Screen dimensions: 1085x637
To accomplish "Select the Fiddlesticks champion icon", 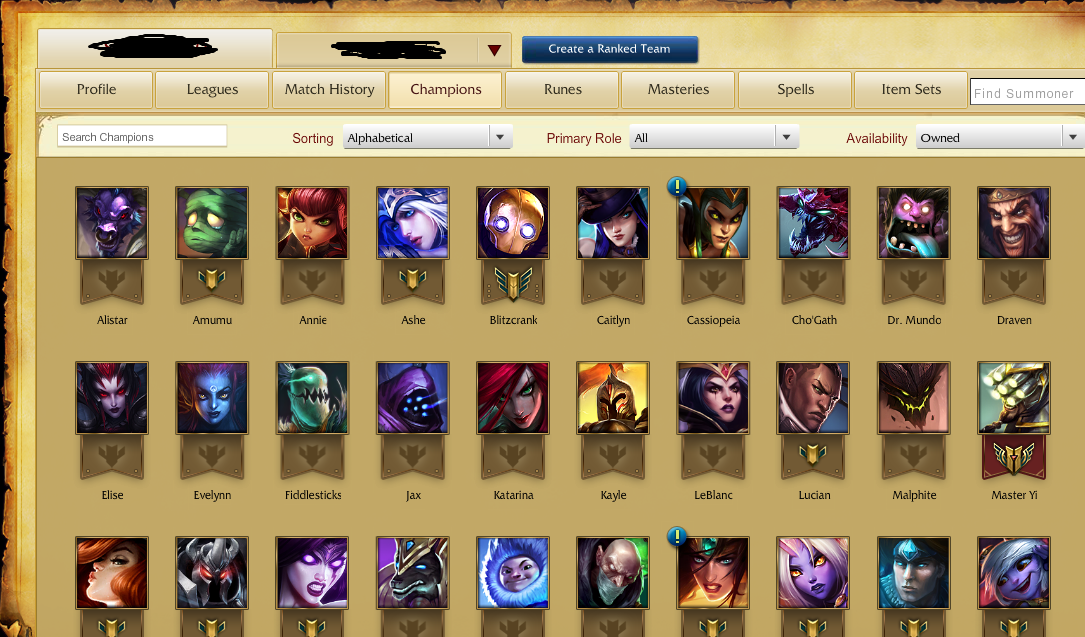I will [312, 398].
